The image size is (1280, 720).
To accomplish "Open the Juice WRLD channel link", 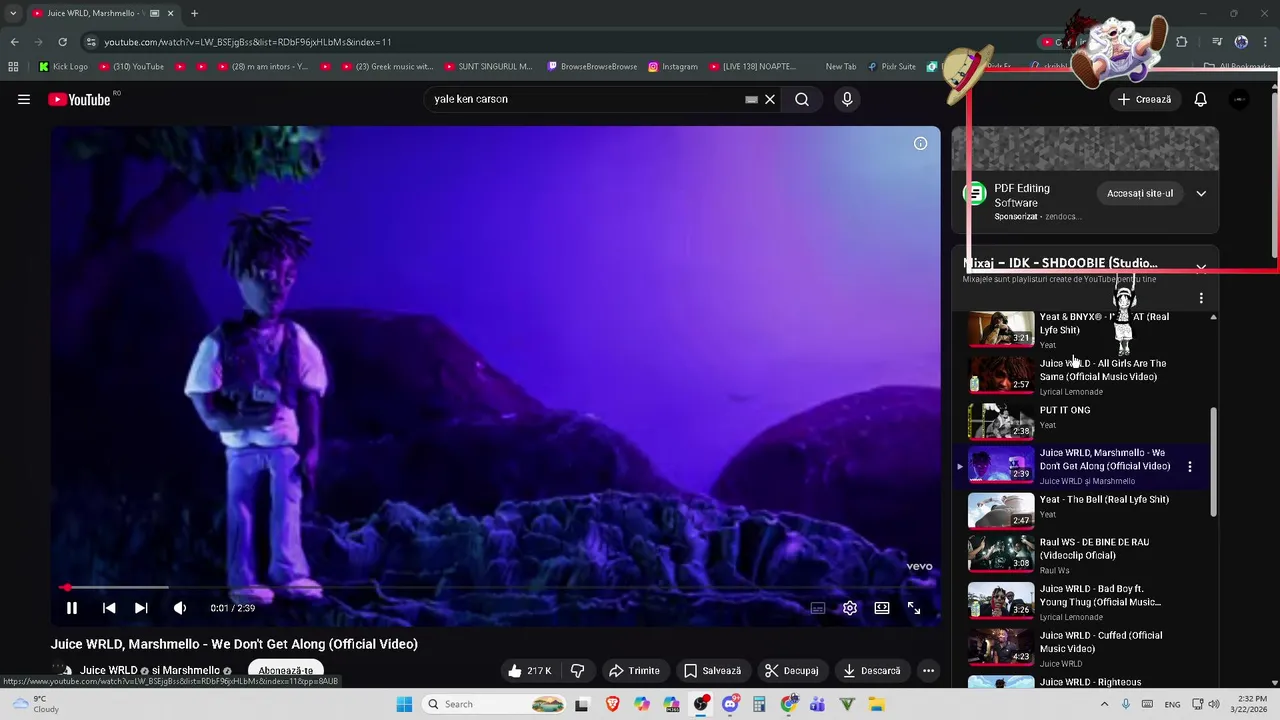I will 109,671.
